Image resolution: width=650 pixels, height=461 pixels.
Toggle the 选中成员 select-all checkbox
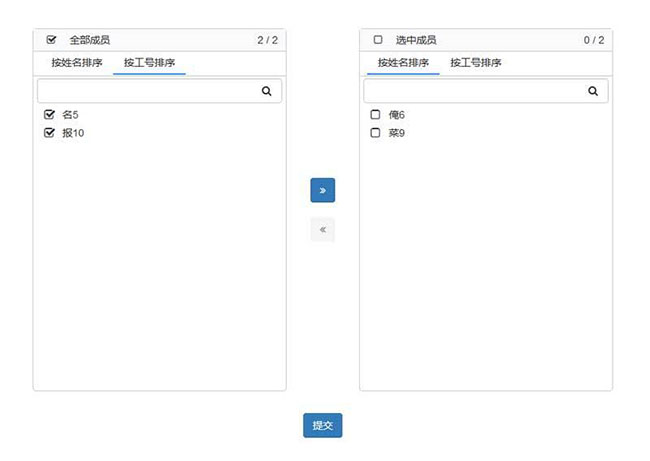pyautogui.click(x=377, y=40)
